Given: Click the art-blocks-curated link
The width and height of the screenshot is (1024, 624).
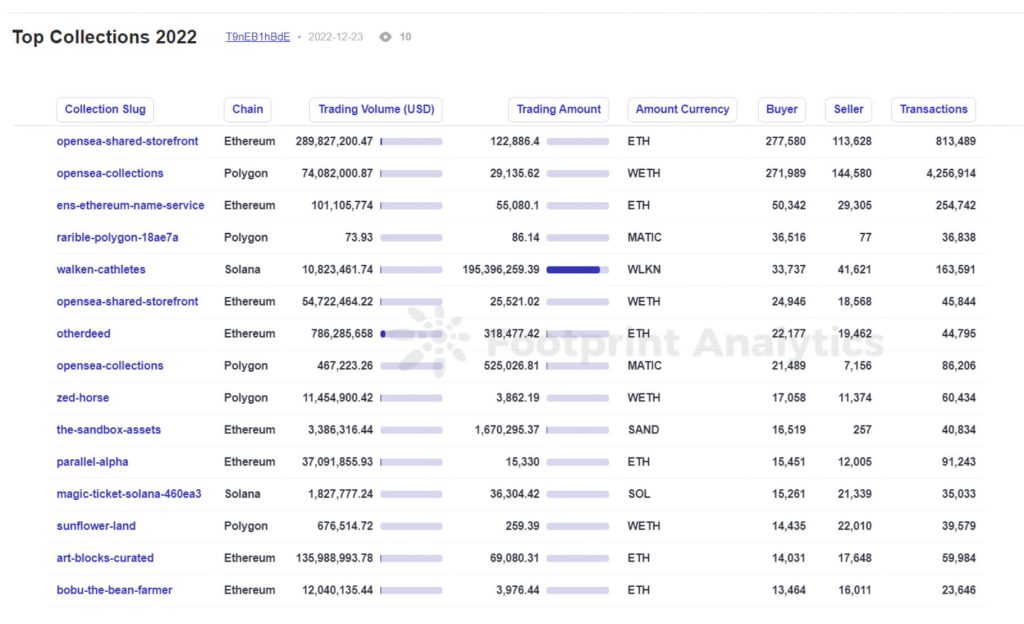Looking at the screenshot, I should (105, 558).
